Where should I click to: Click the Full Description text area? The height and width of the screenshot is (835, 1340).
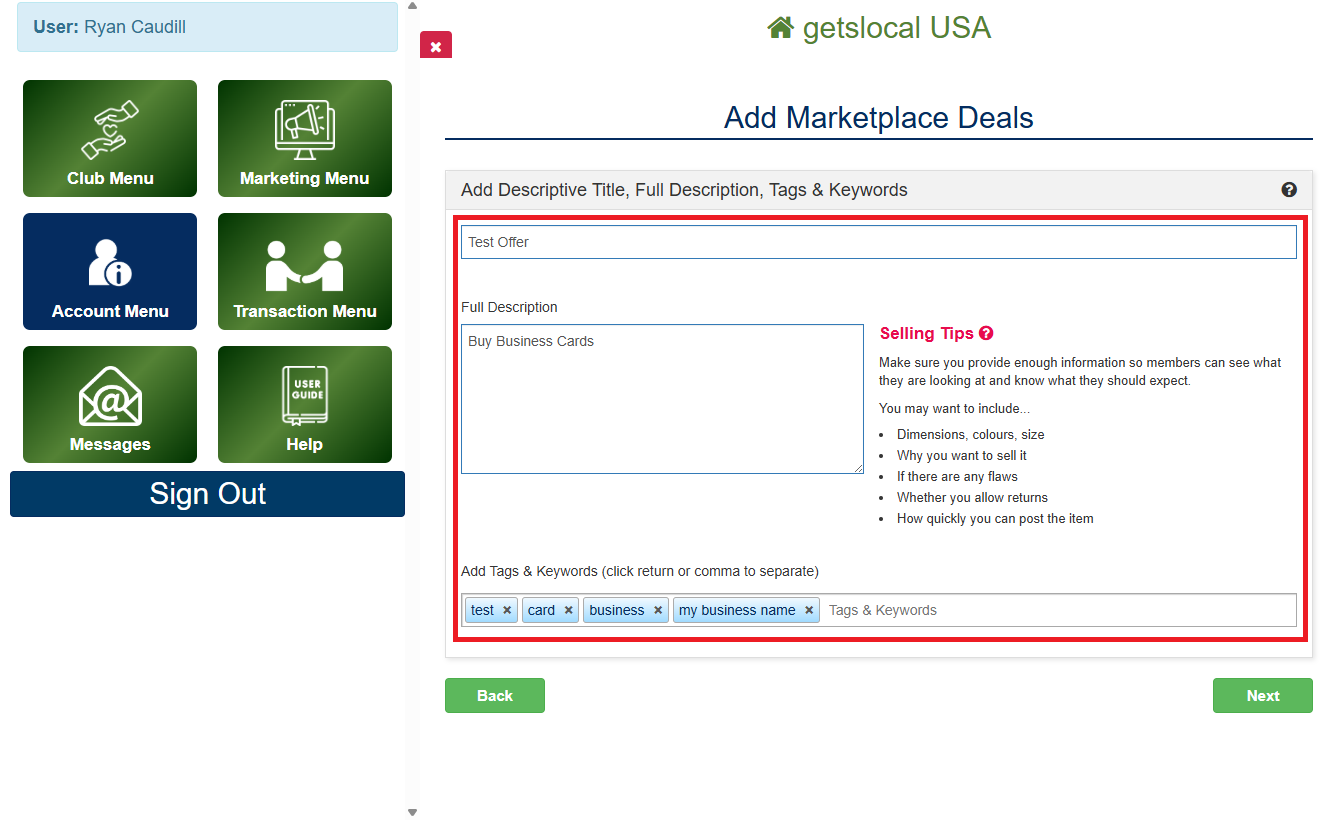click(x=662, y=399)
